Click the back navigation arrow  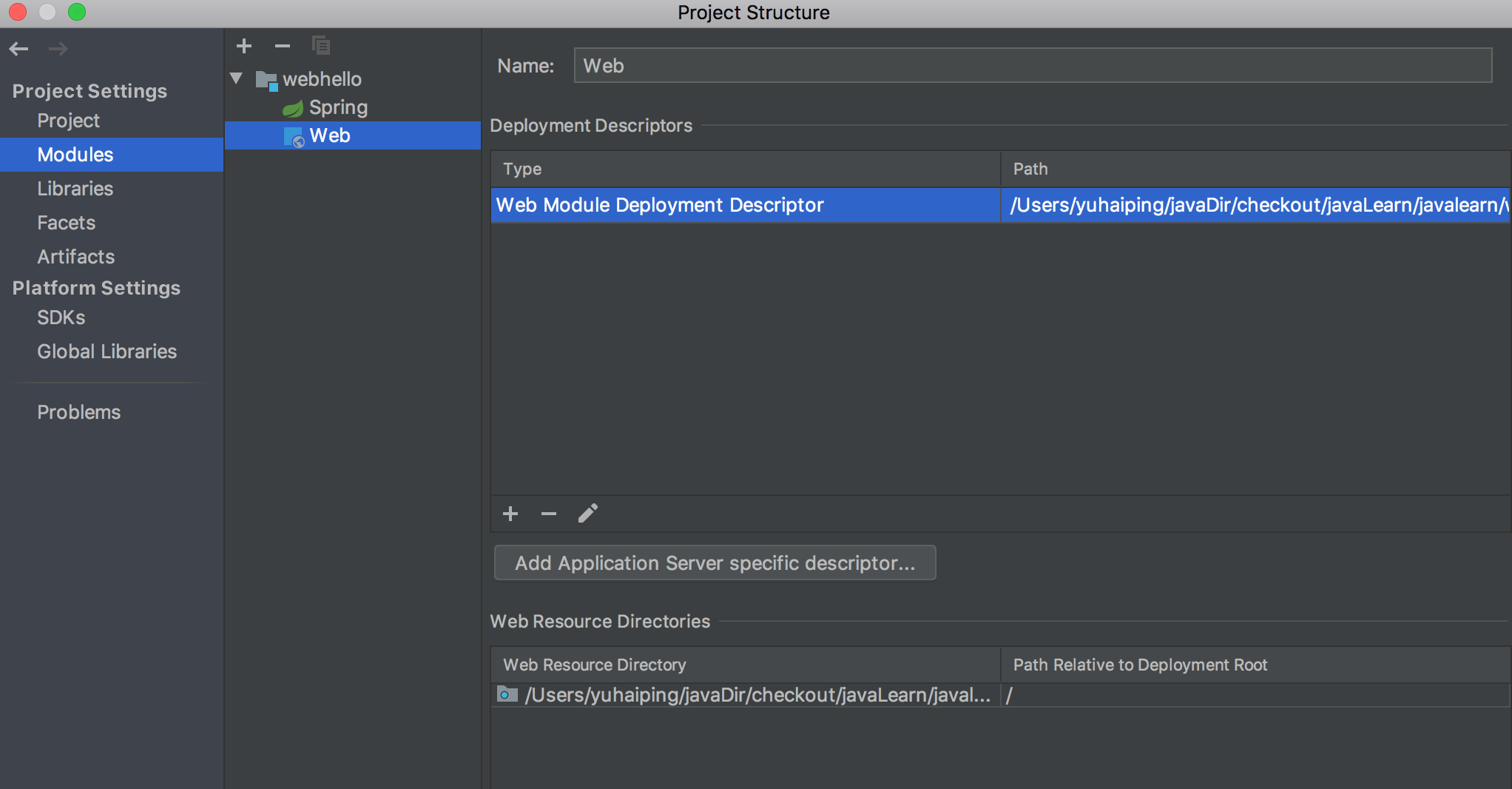[x=18, y=49]
